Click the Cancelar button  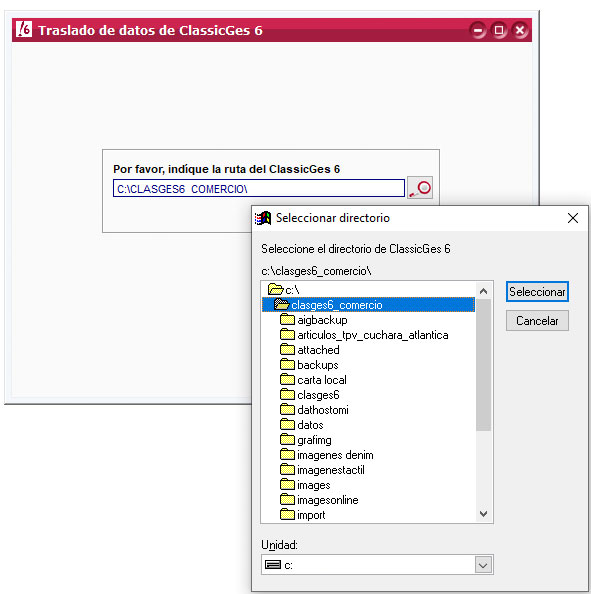(537, 321)
